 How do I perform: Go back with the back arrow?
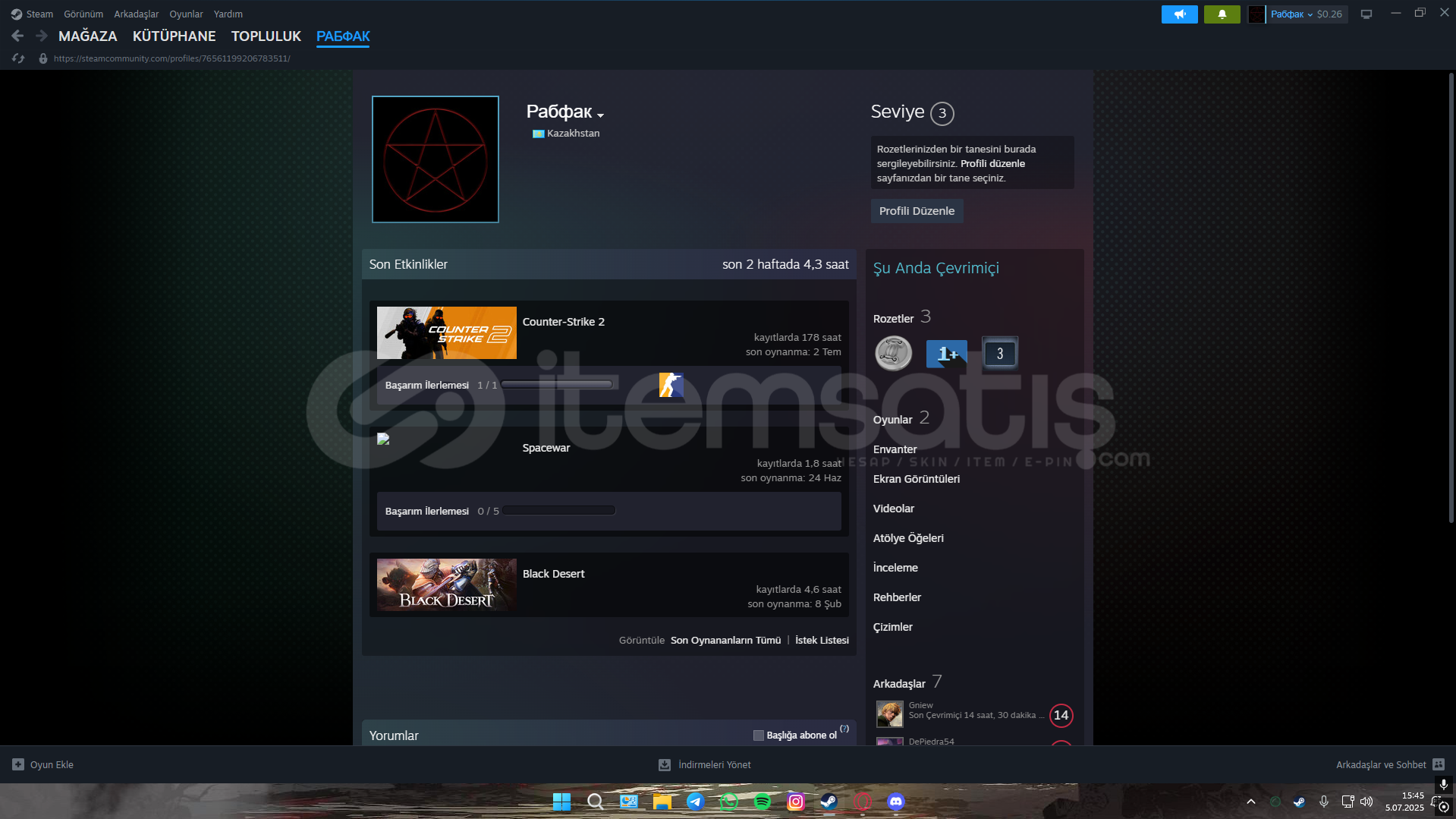tap(17, 36)
